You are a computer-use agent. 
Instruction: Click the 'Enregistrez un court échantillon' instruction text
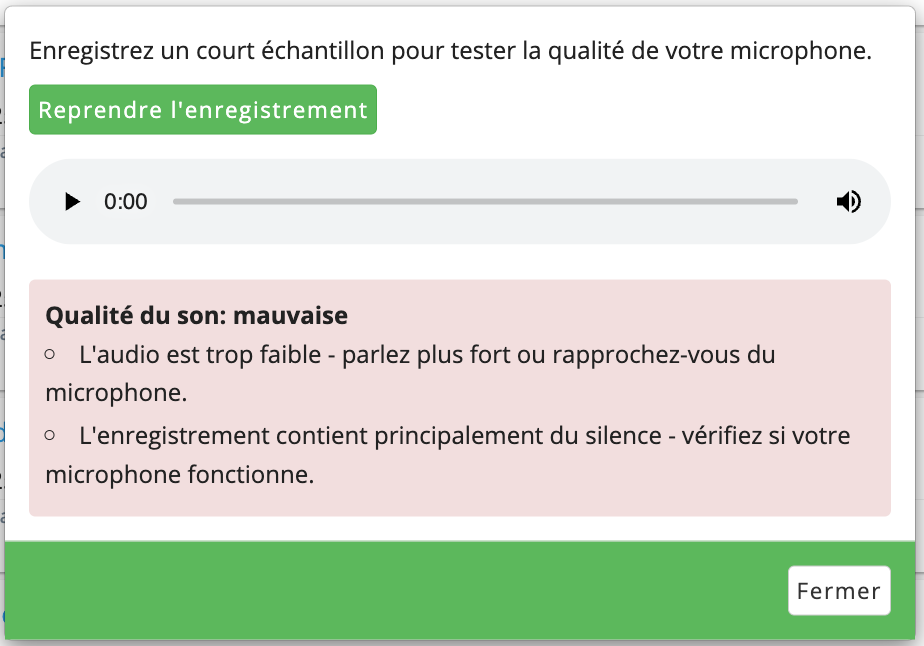pos(450,51)
